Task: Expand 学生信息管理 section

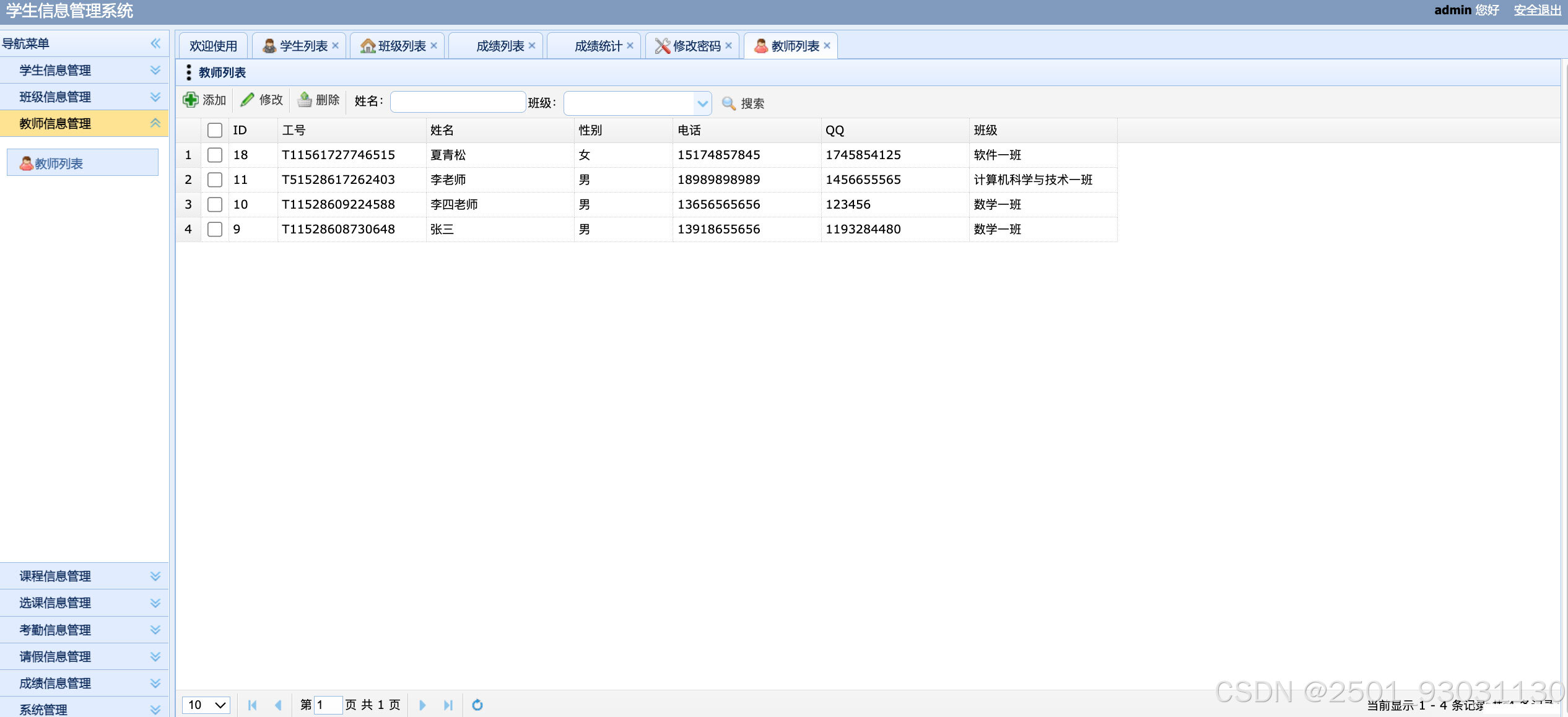Action: click(x=155, y=70)
